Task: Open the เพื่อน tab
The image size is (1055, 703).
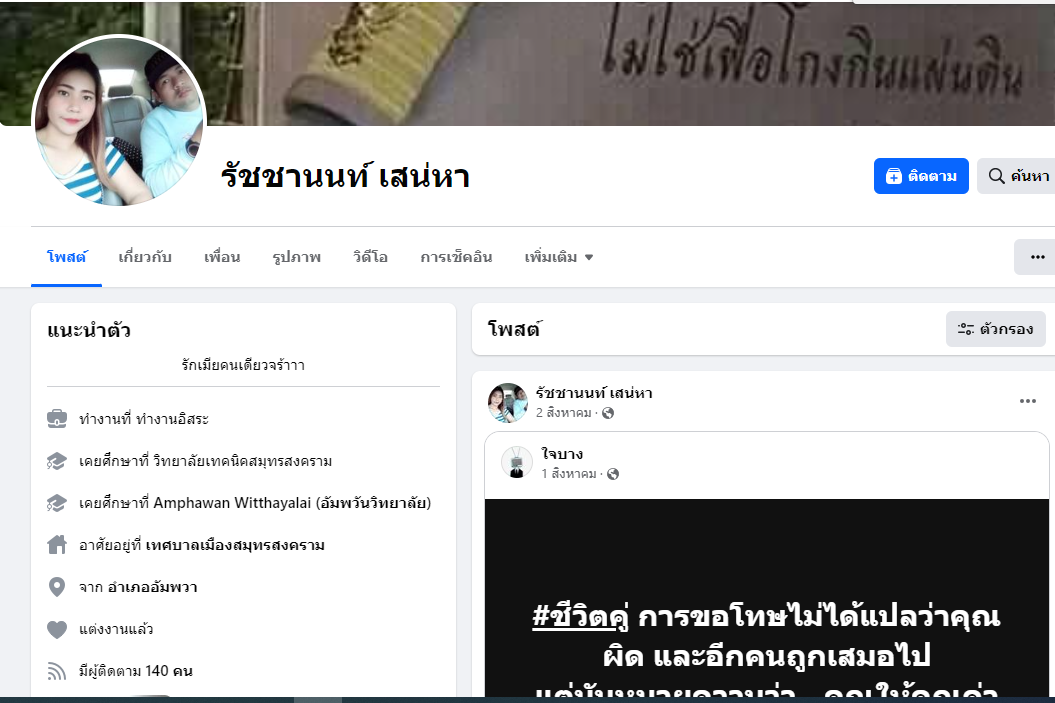Action: click(x=222, y=257)
